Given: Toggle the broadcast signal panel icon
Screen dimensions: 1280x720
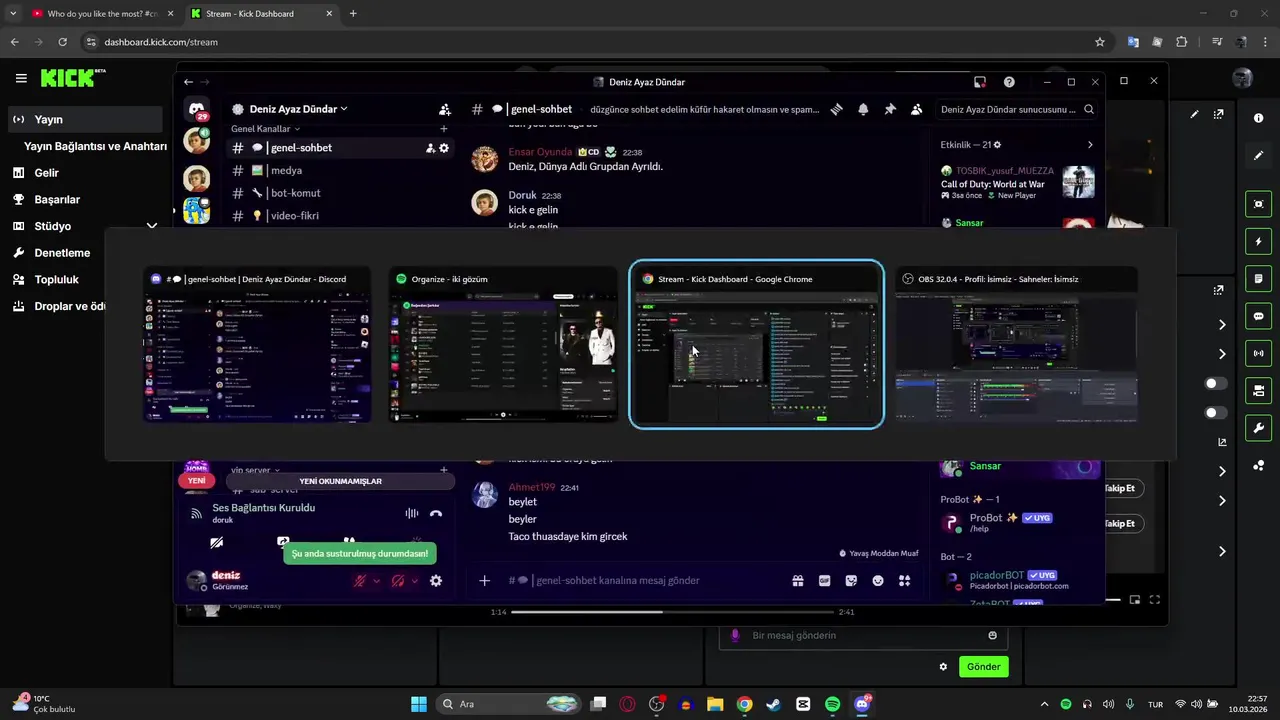Looking at the screenshot, I should pos(1258,353).
